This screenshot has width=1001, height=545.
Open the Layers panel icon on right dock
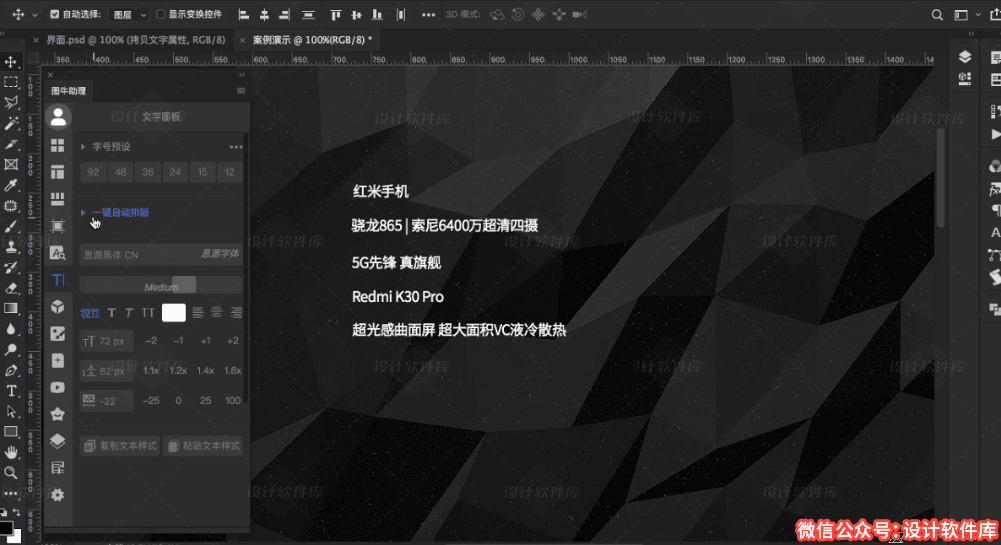(x=965, y=57)
